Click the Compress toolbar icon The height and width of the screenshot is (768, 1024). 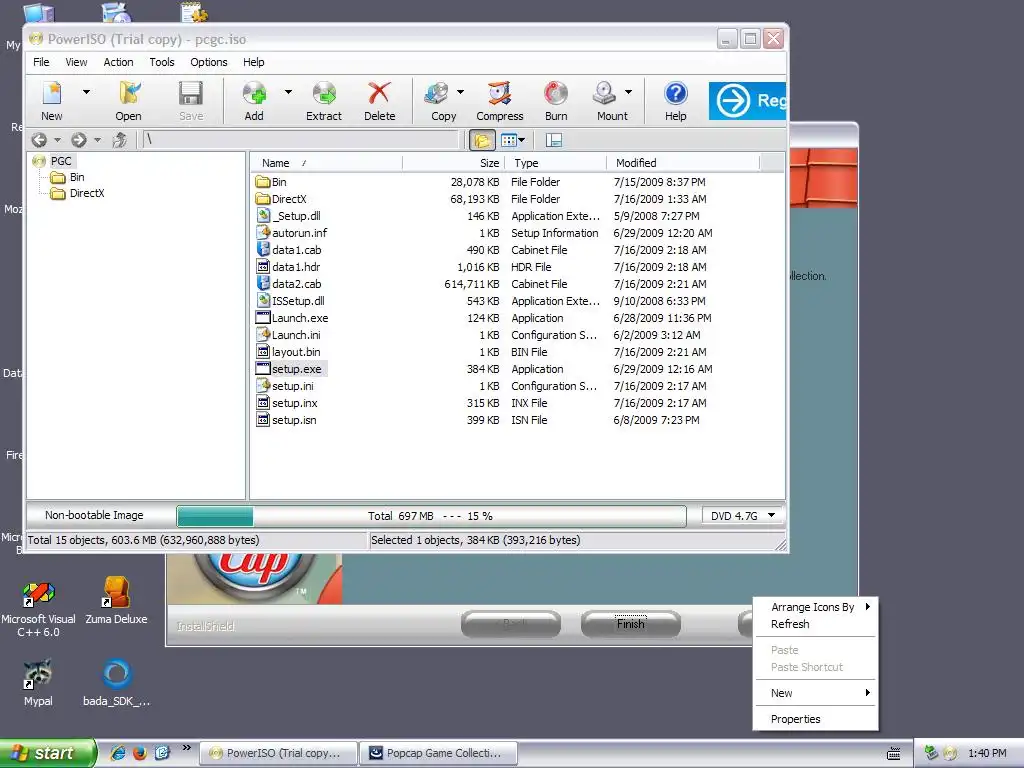[500, 93]
